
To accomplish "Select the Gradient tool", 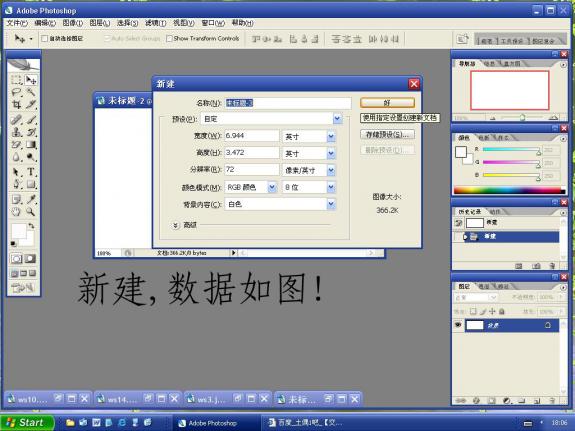I will click(x=31, y=145).
